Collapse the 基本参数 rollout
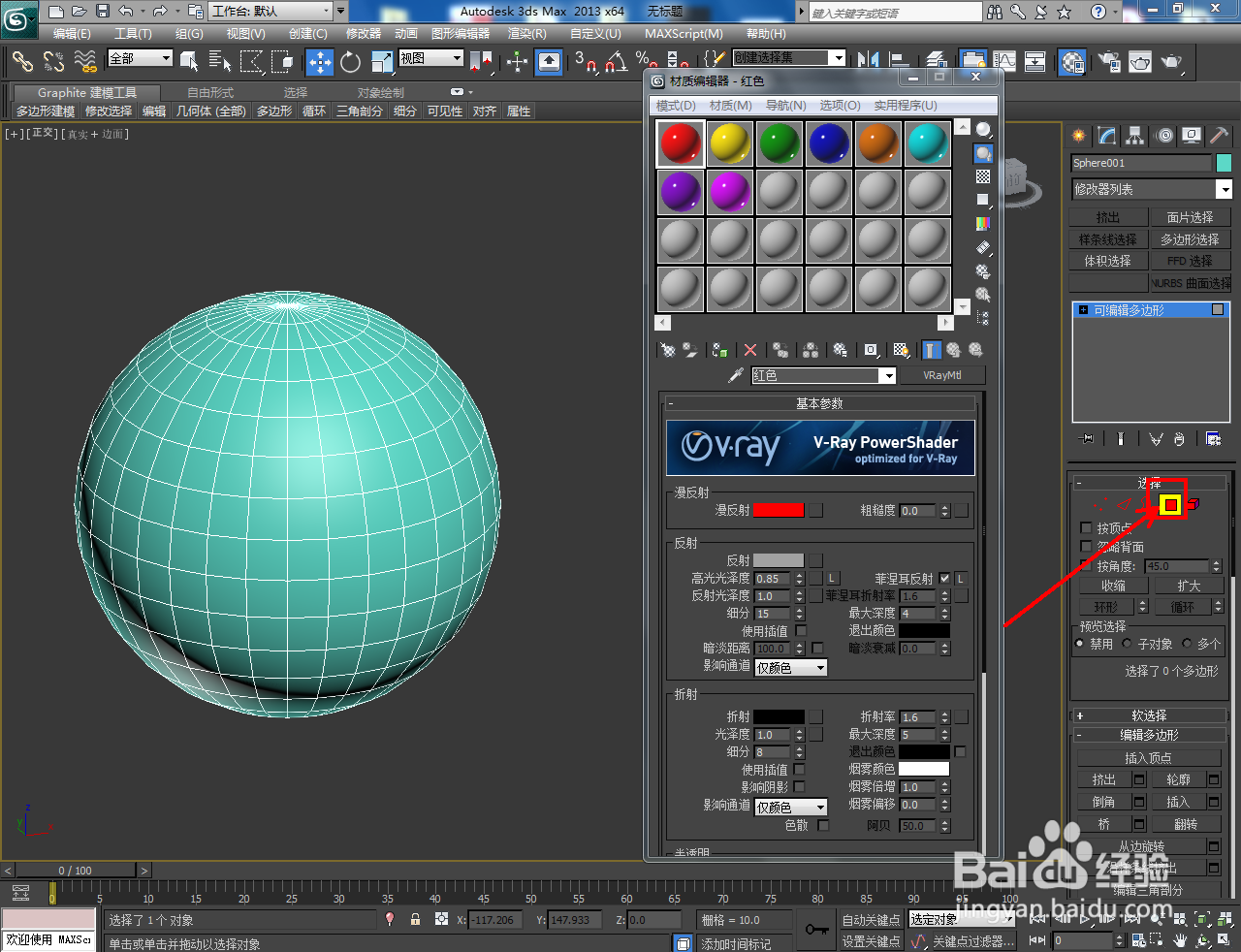1241x952 pixels. [x=820, y=403]
